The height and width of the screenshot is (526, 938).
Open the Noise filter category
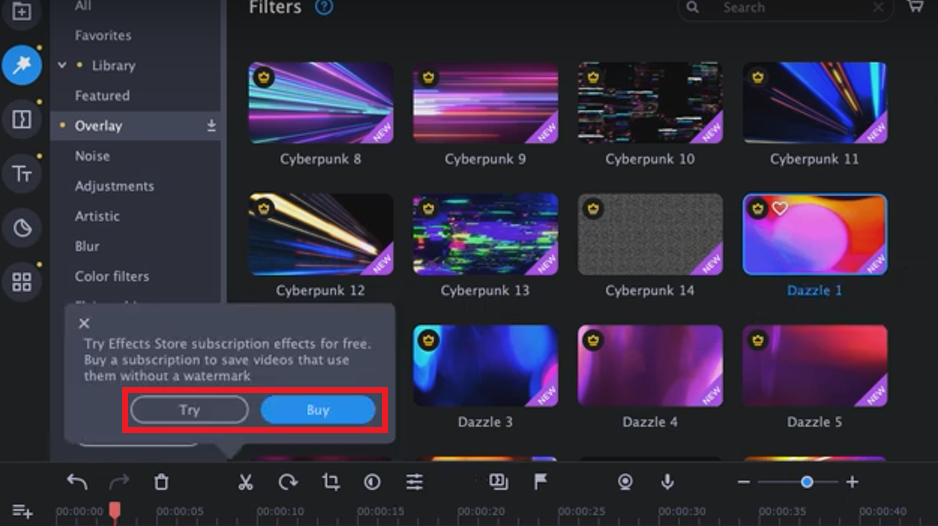click(92, 156)
